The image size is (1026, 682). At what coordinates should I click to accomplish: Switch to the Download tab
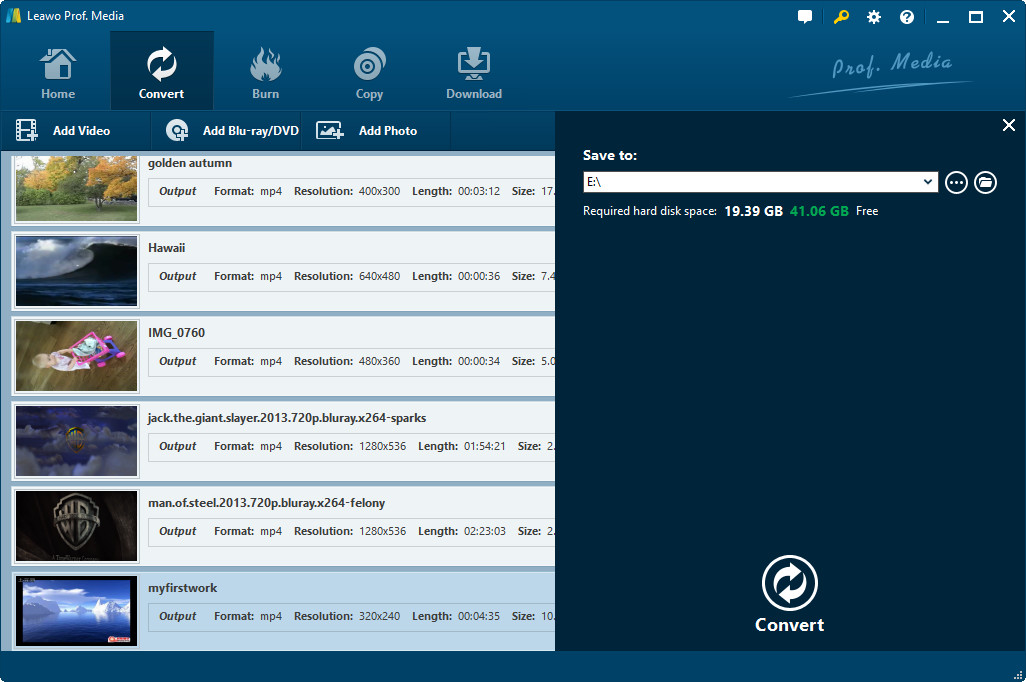point(474,74)
